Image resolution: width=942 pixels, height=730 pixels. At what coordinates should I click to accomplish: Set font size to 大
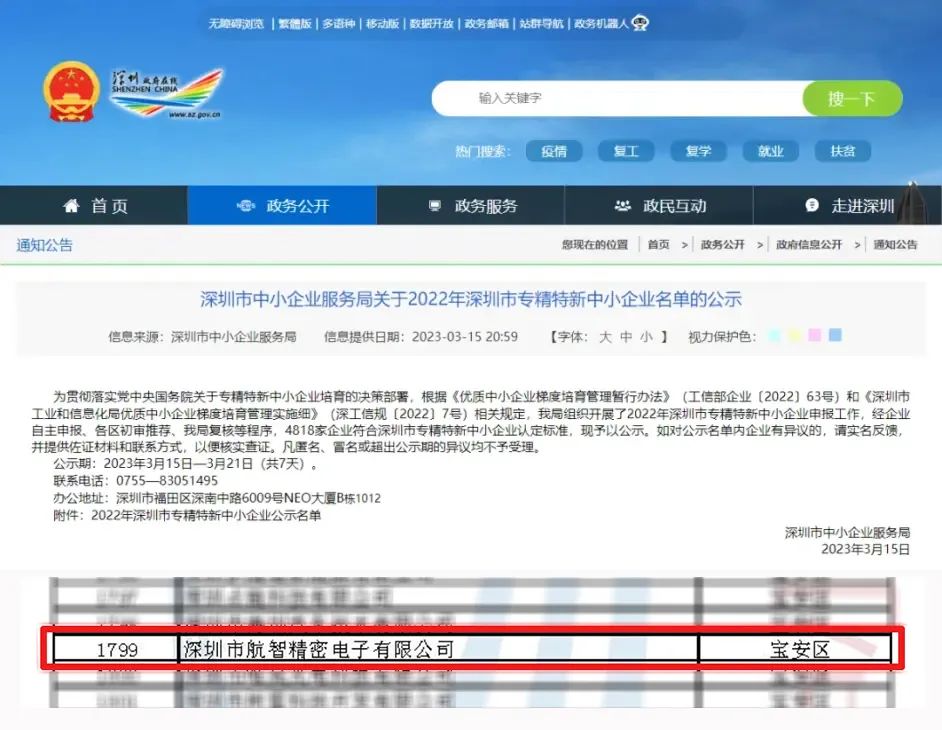coord(605,337)
